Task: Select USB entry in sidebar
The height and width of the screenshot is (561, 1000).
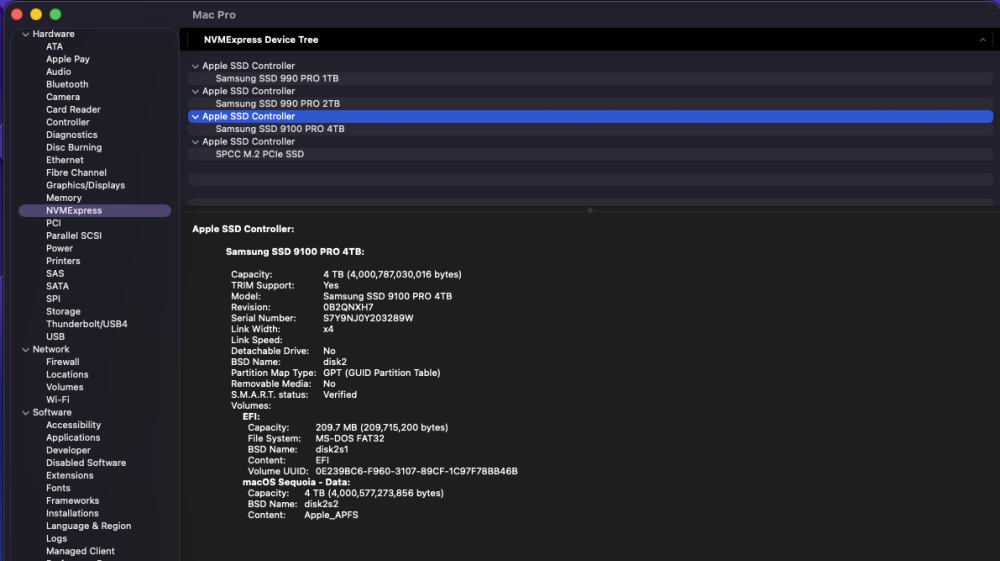Action: click(55, 337)
